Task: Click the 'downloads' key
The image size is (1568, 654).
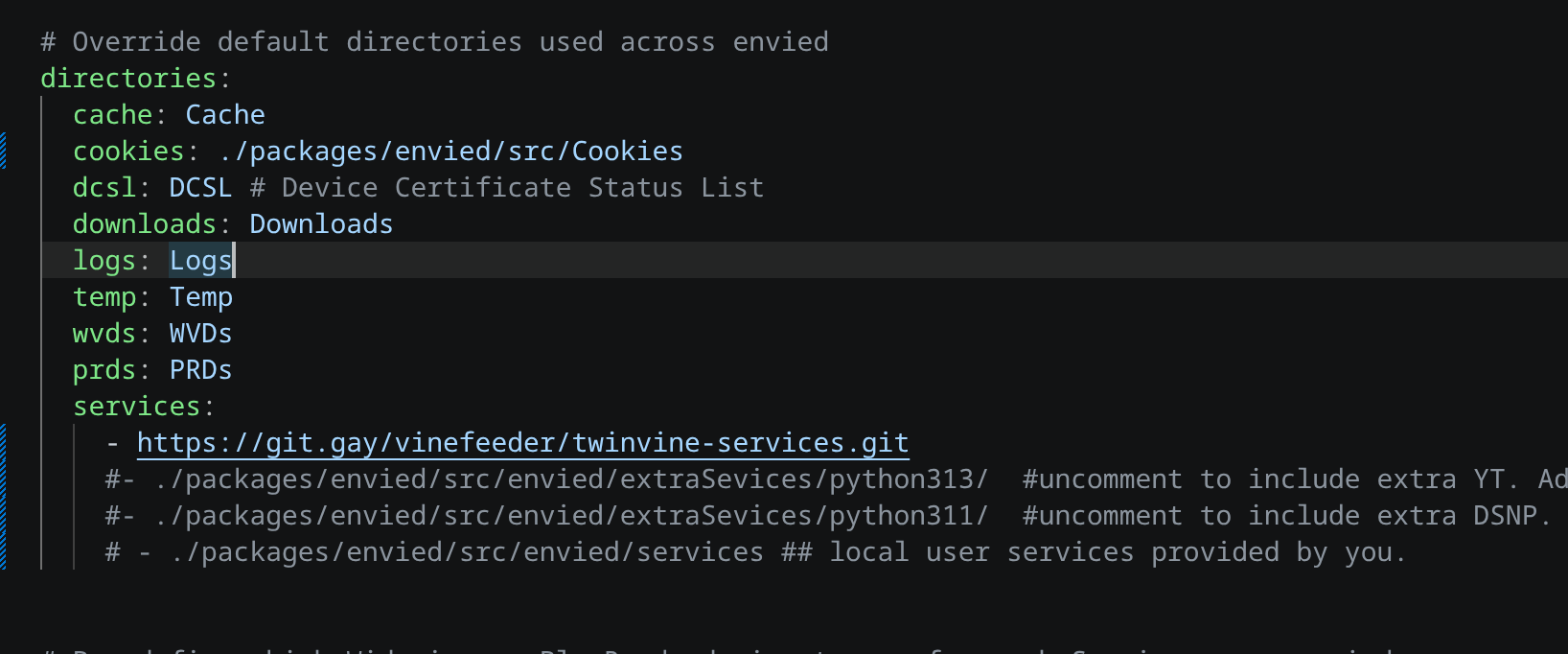Action: point(145,224)
